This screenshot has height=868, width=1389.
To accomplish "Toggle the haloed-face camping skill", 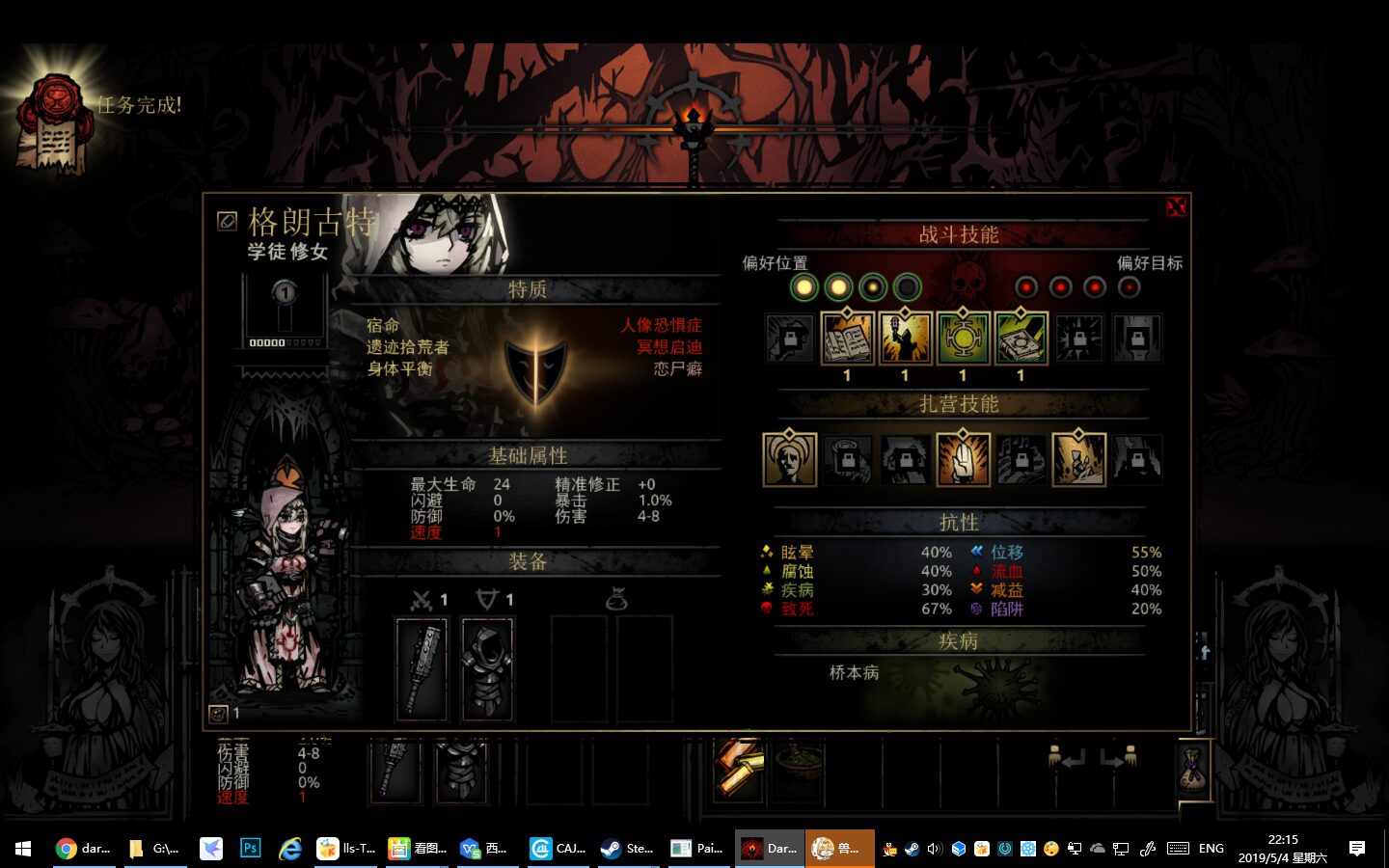I will point(790,458).
